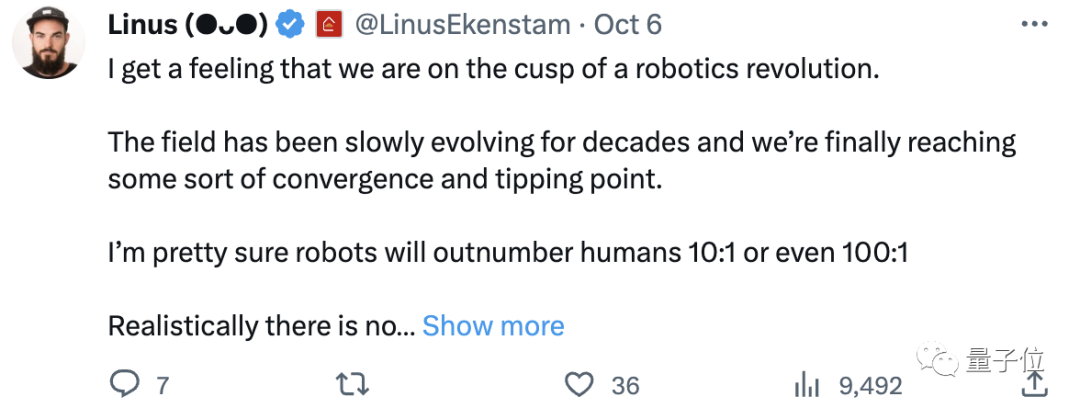1080x408 pixels.
Task: Open Linus's profile picture avatar
Action: pos(46,47)
